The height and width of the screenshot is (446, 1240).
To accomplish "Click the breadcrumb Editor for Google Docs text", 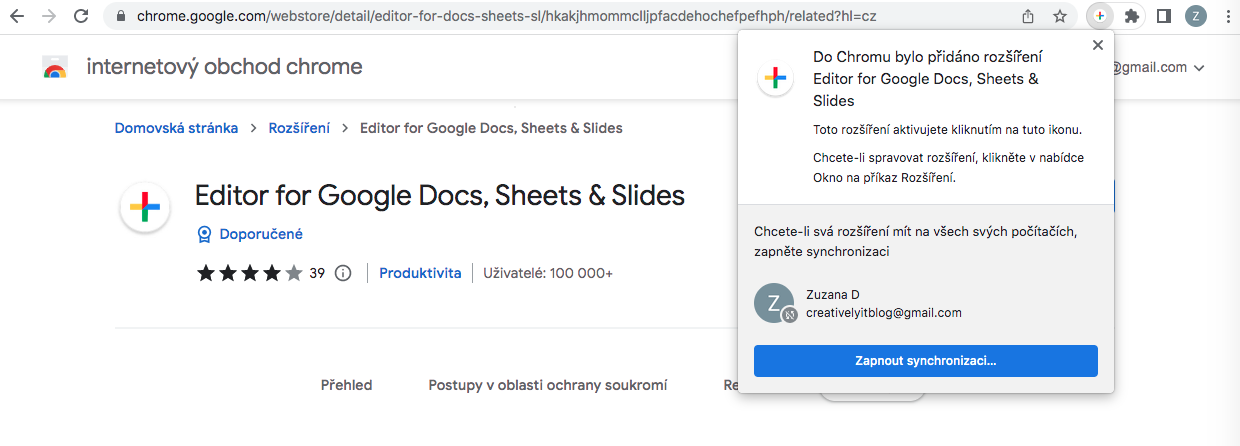I will (x=491, y=128).
